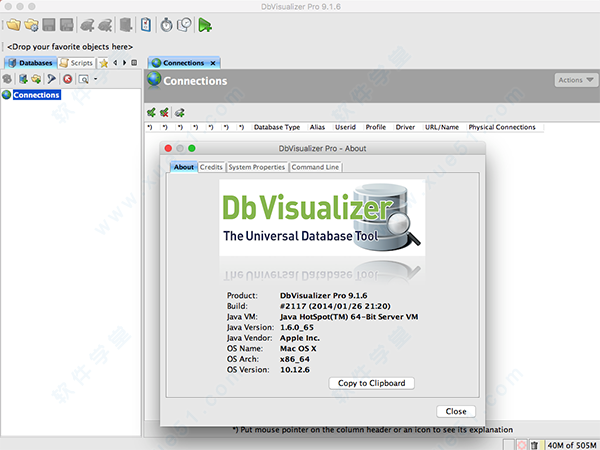Click the red close button of About dialog

168,148
